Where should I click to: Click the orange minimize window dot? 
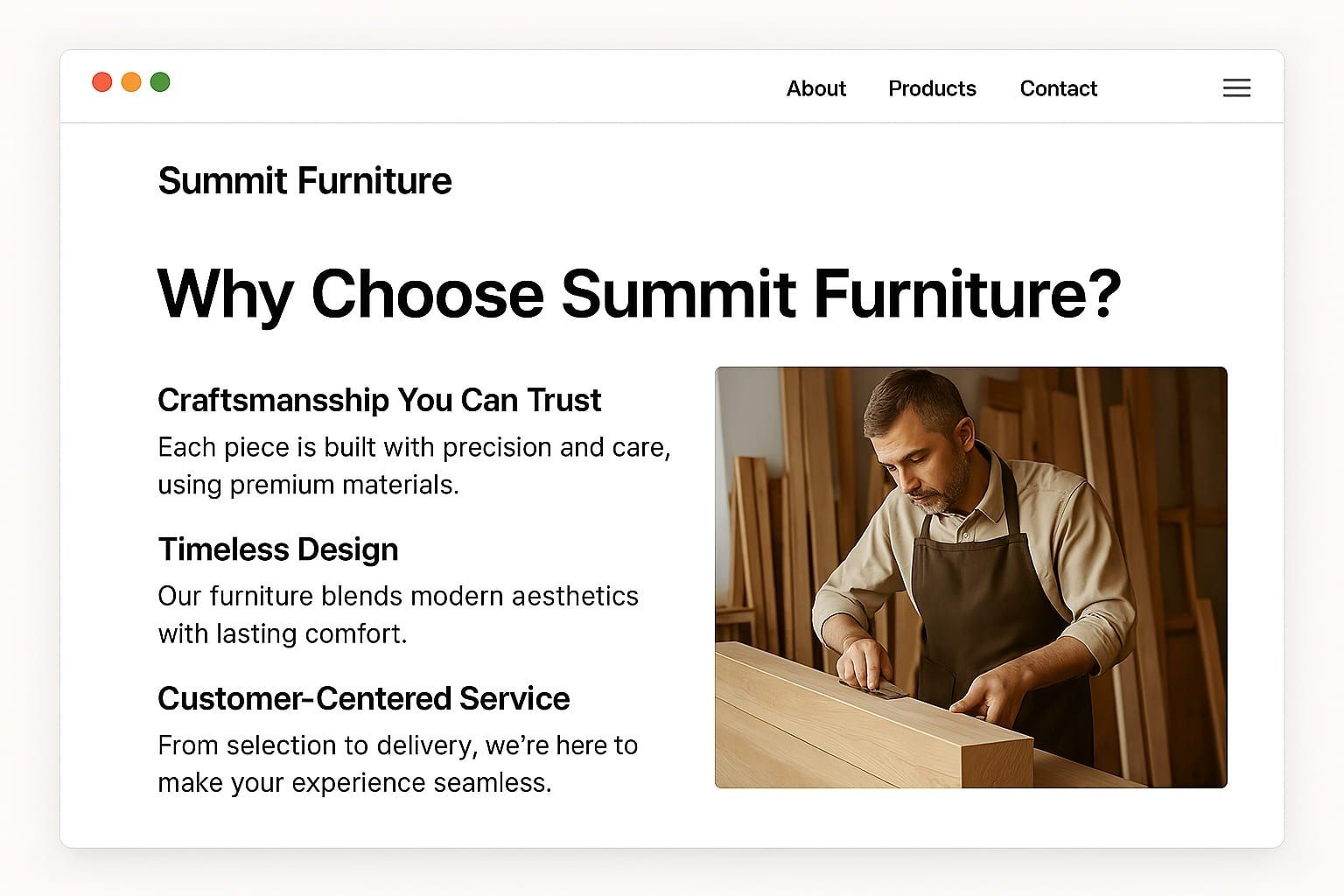pos(131,82)
